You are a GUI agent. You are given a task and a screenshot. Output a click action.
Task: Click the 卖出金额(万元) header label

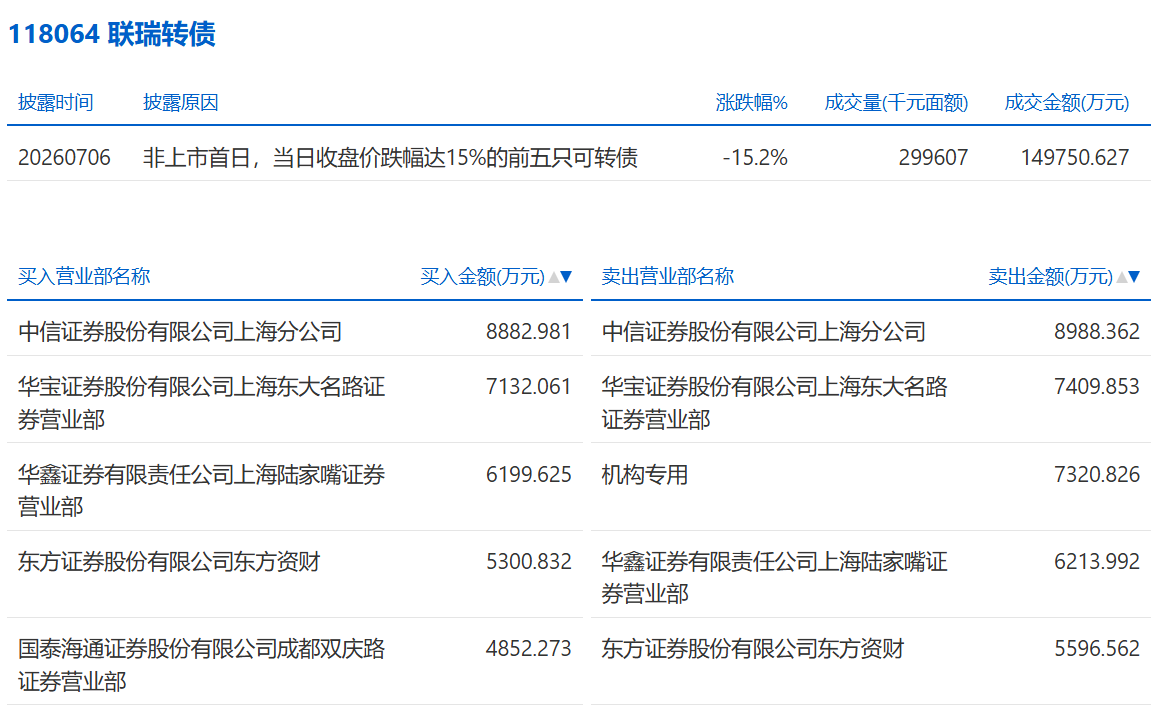1050,276
